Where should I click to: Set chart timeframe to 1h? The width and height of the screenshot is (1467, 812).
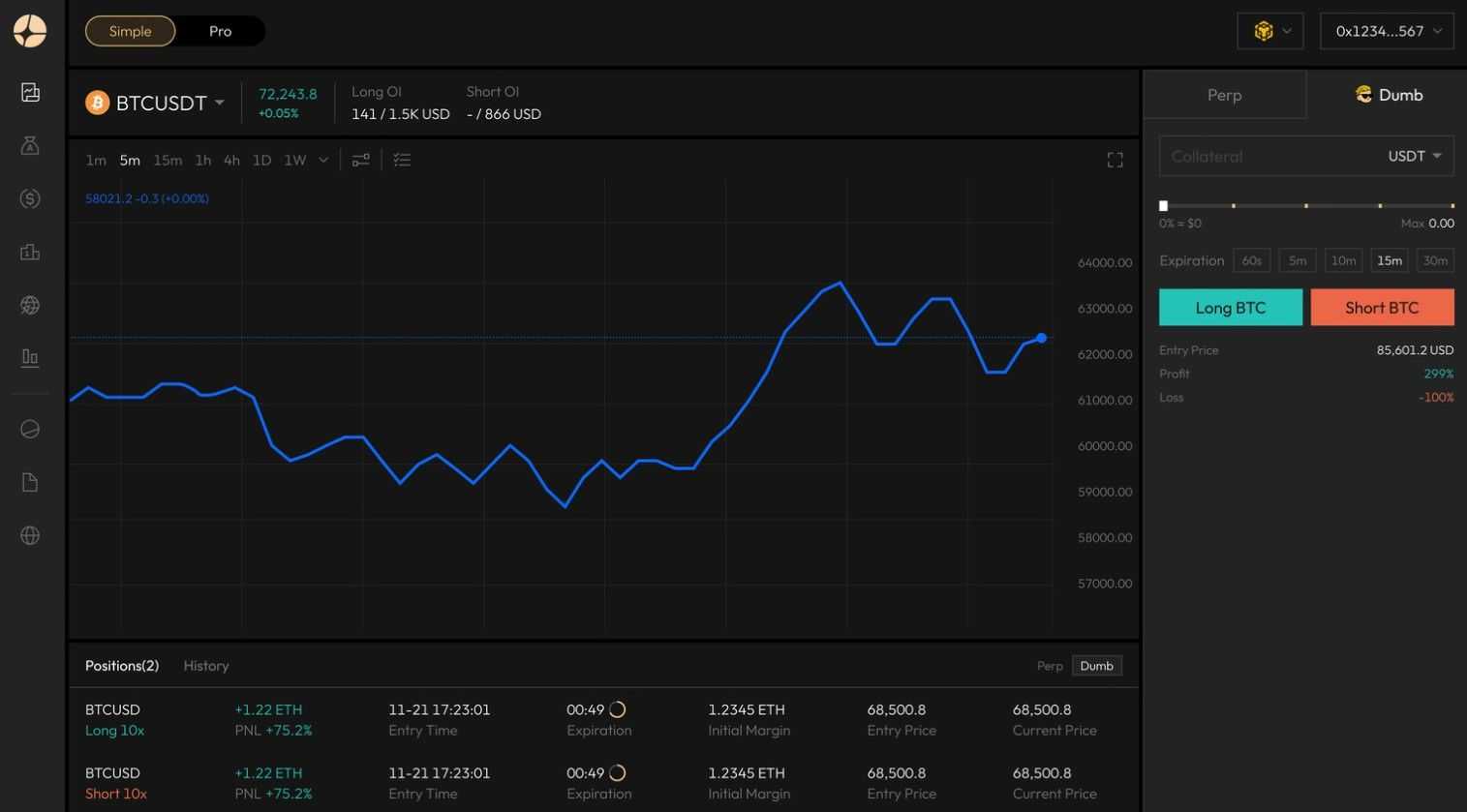202,160
